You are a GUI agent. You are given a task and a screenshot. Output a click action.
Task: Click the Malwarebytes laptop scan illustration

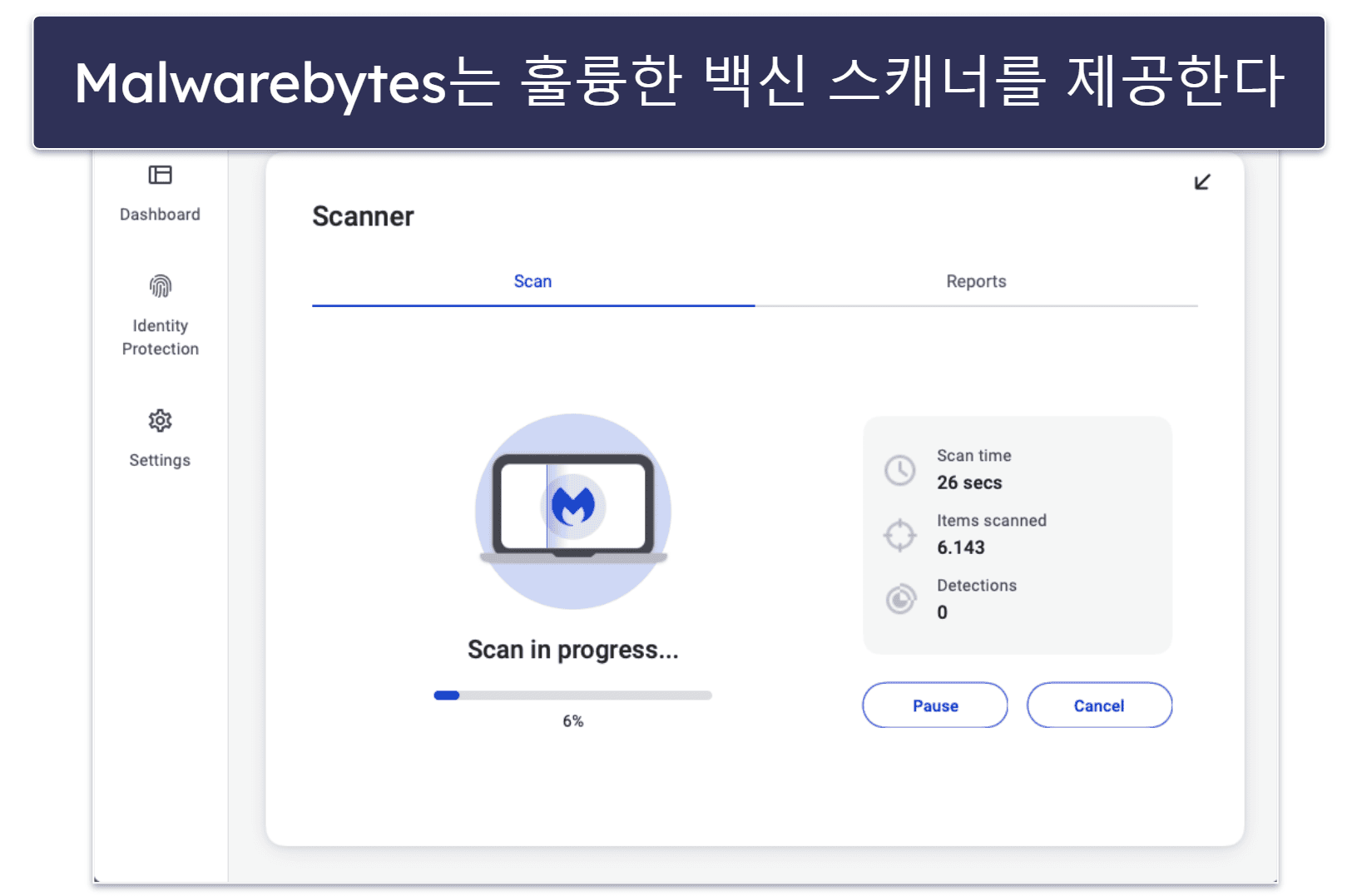pyautogui.click(x=573, y=511)
